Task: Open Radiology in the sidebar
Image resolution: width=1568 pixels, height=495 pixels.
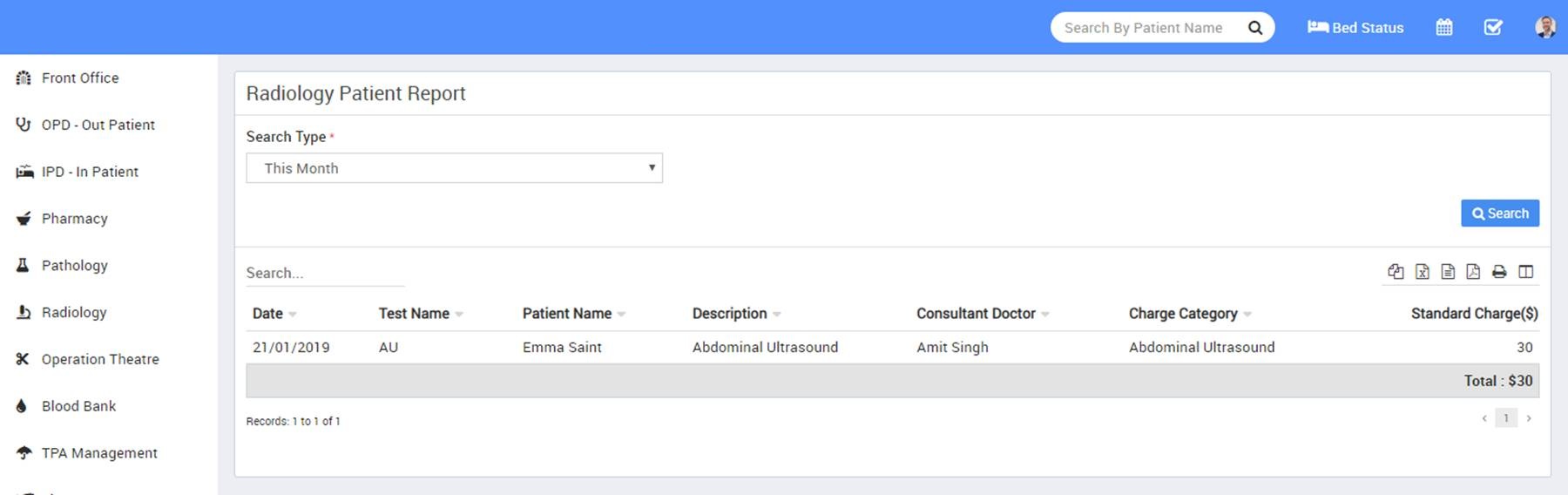Action: click(74, 312)
